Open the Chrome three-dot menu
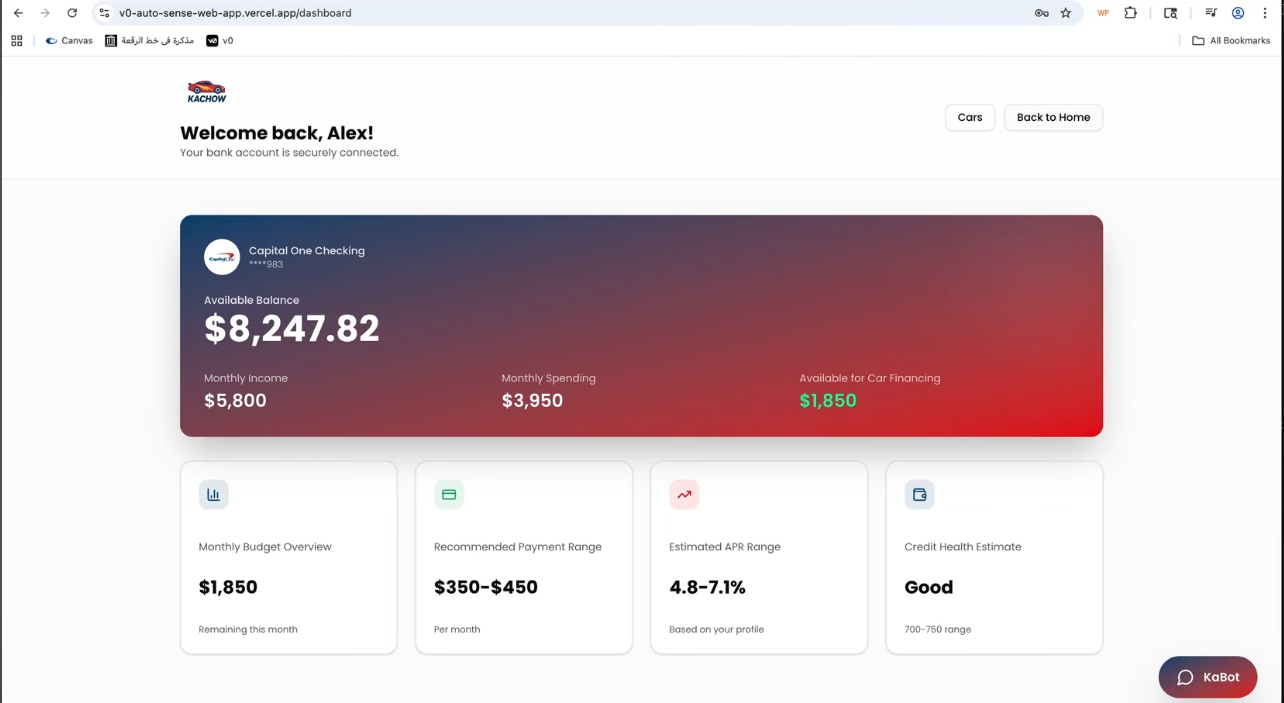The width and height of the screenshot is (1284, 703). 1265,13
